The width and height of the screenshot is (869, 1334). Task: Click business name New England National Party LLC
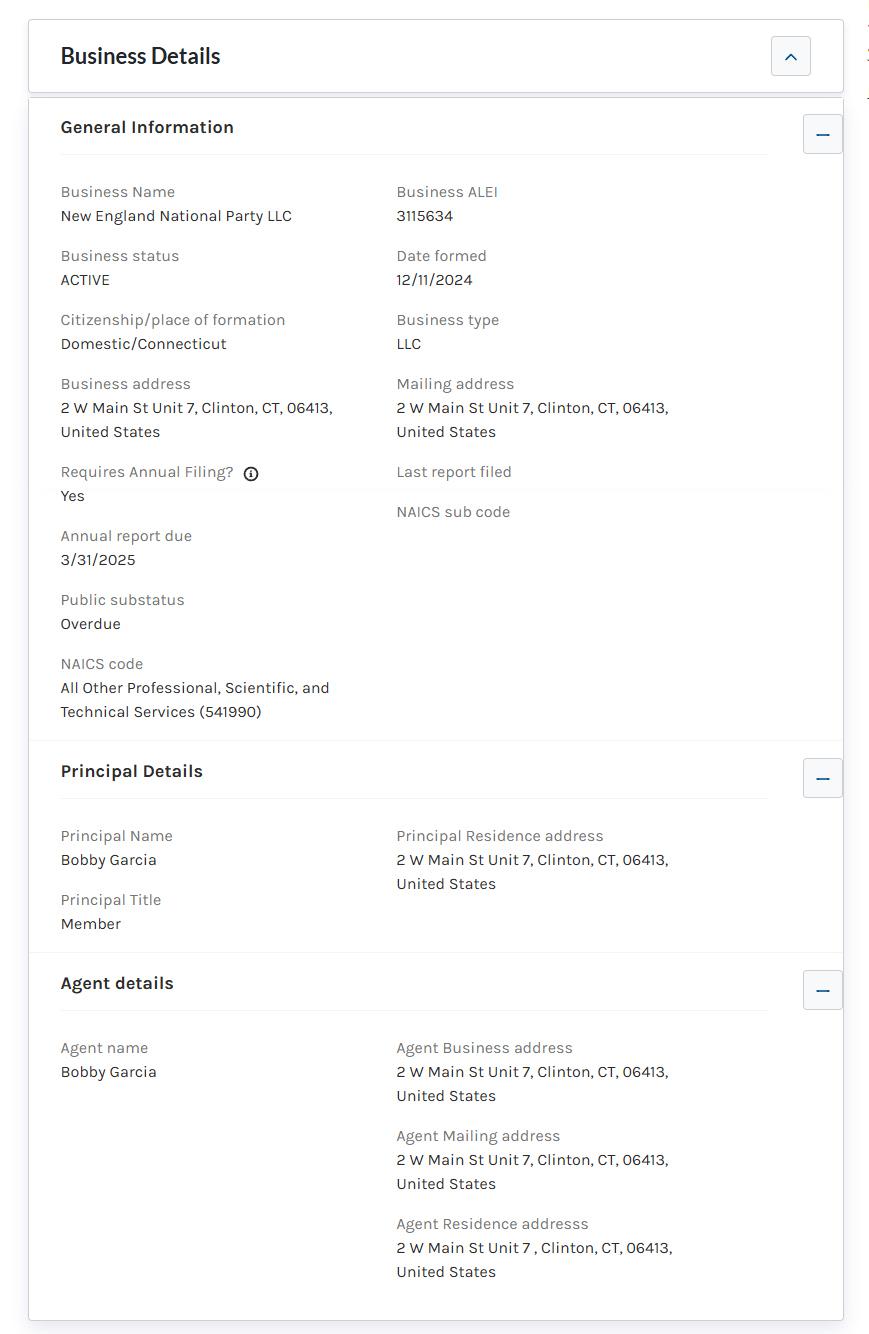(176, 216)
